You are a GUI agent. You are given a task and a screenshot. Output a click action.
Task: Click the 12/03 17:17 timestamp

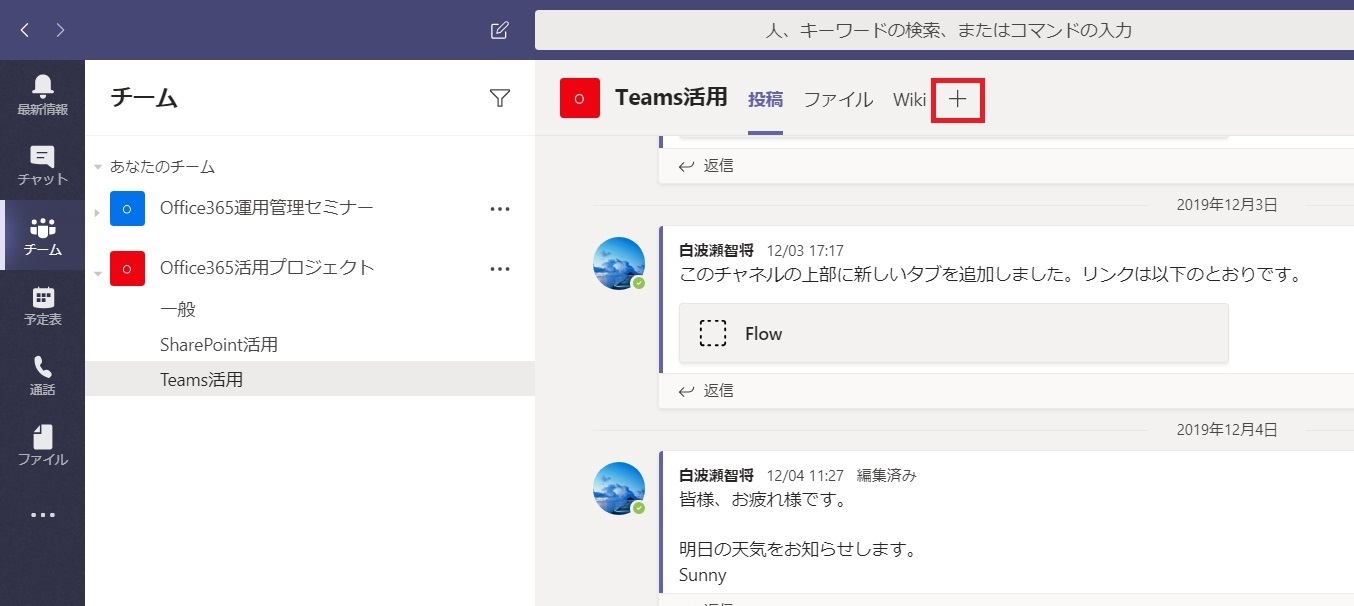(805, 250)
